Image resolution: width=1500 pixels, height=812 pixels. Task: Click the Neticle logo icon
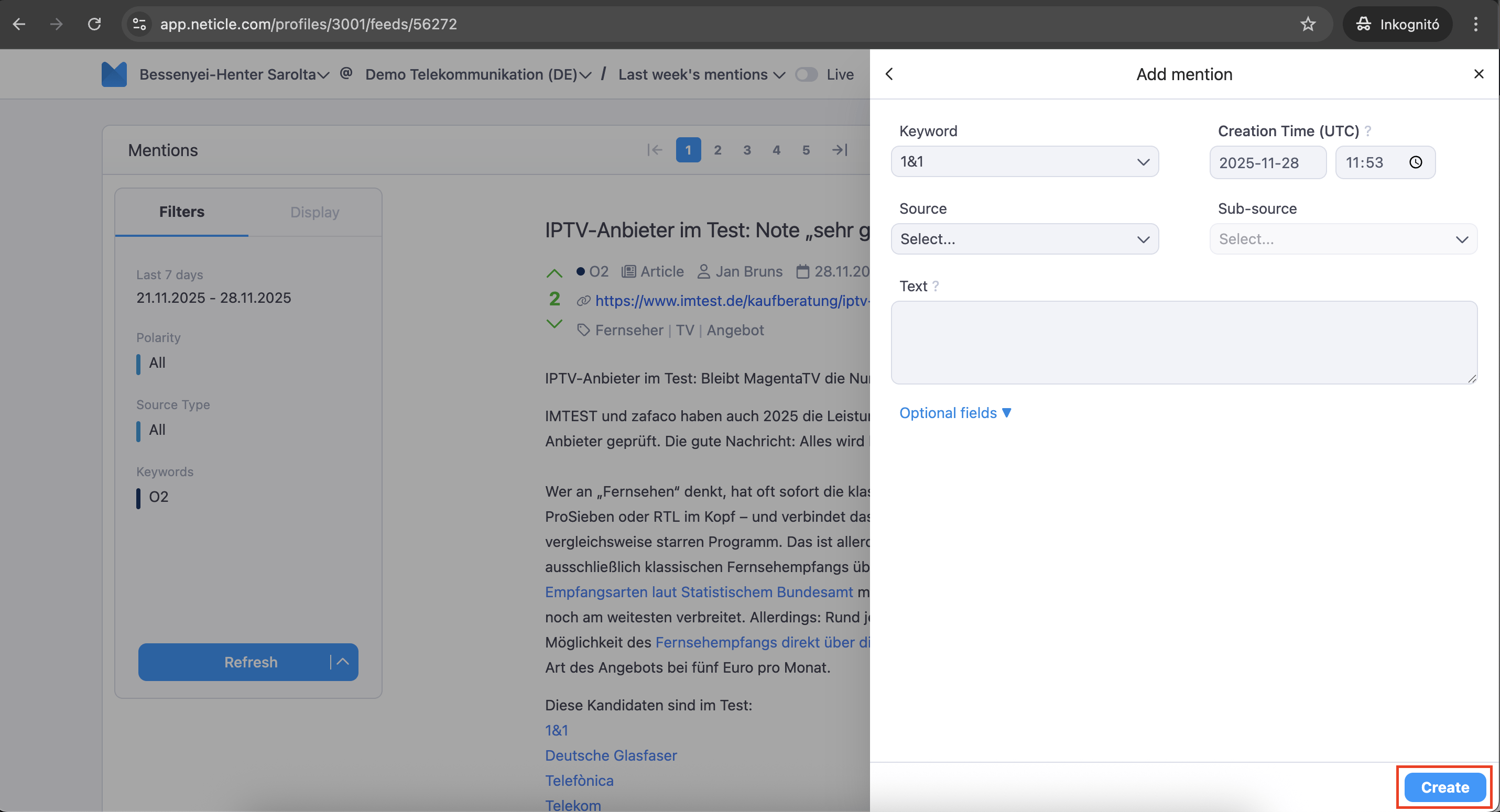pos(114,74)
